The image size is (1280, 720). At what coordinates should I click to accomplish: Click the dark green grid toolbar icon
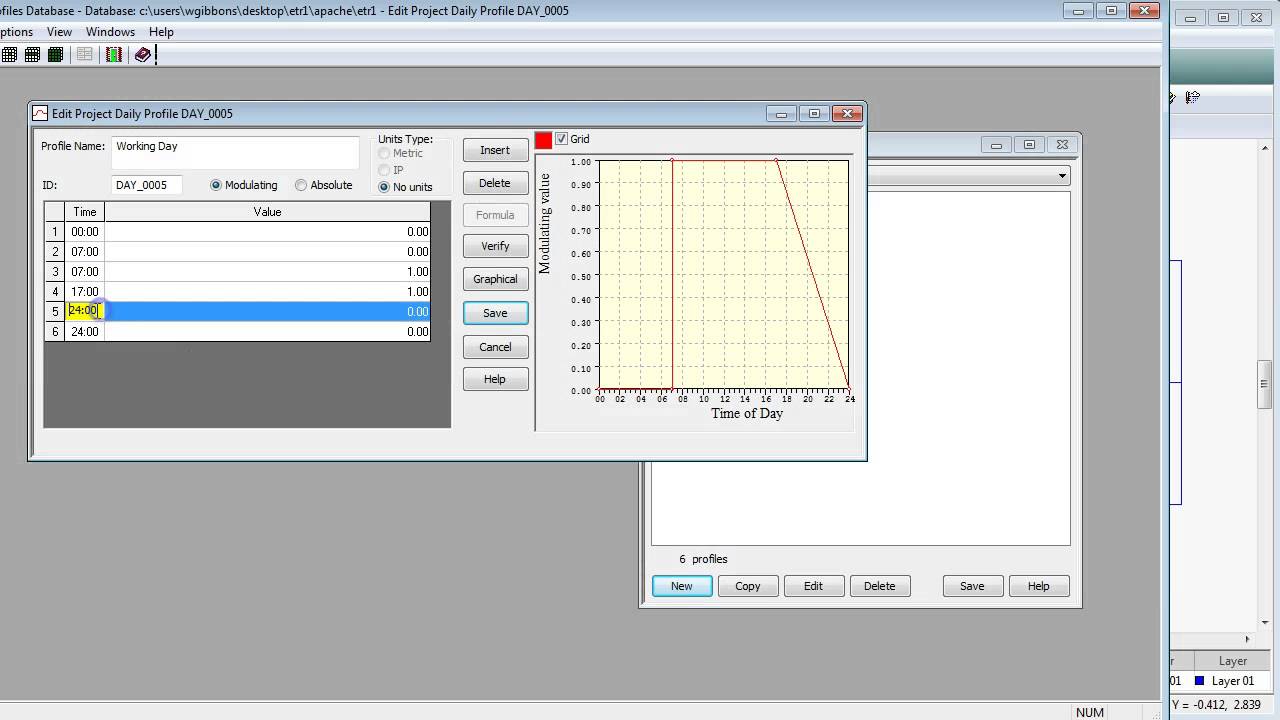coord(56,55)
